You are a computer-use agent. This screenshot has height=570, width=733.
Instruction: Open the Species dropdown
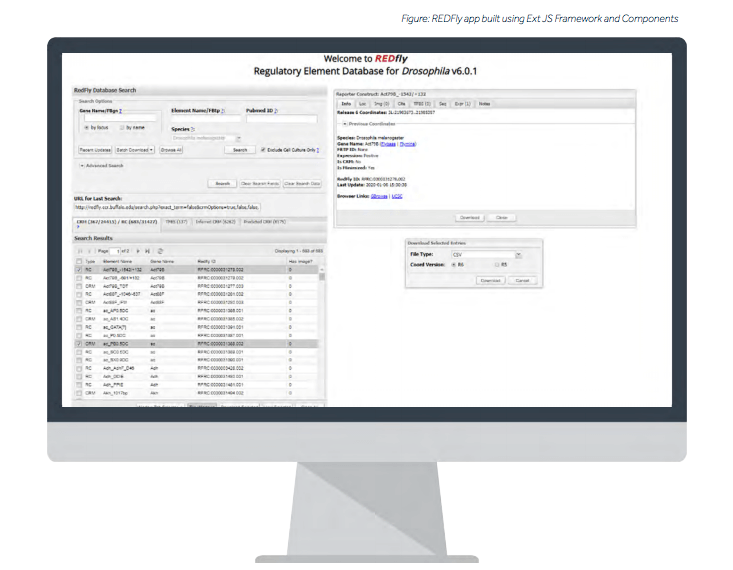click(238, 138)
